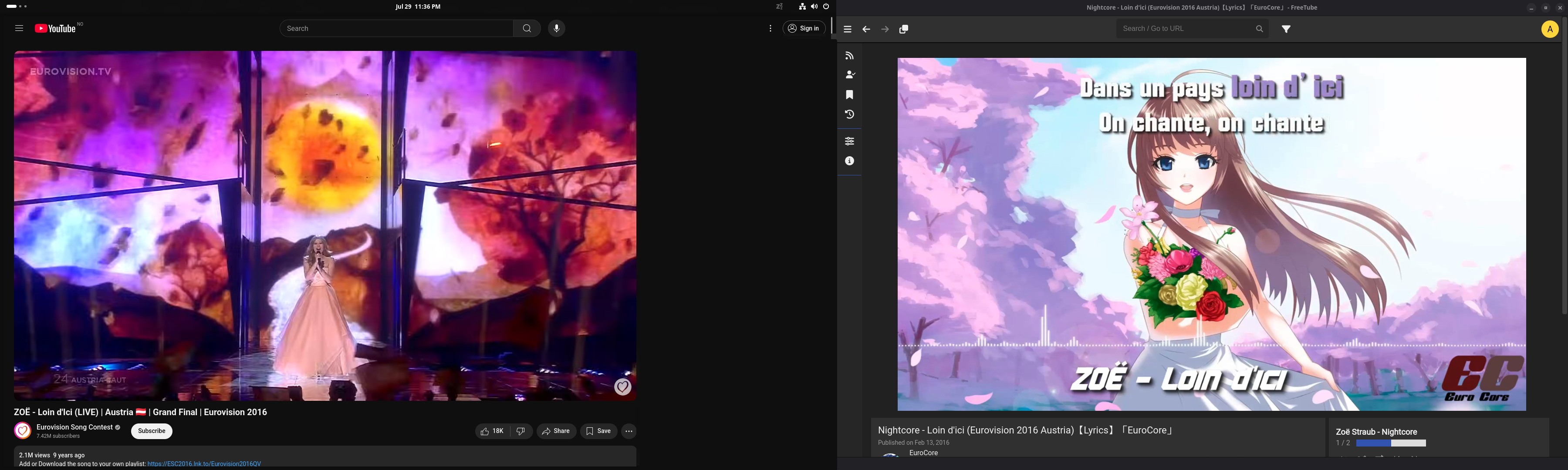Viewport: 1568px width, 470px height.
Task: Like the video with 18K likes
Action: (x=493, y=431)
